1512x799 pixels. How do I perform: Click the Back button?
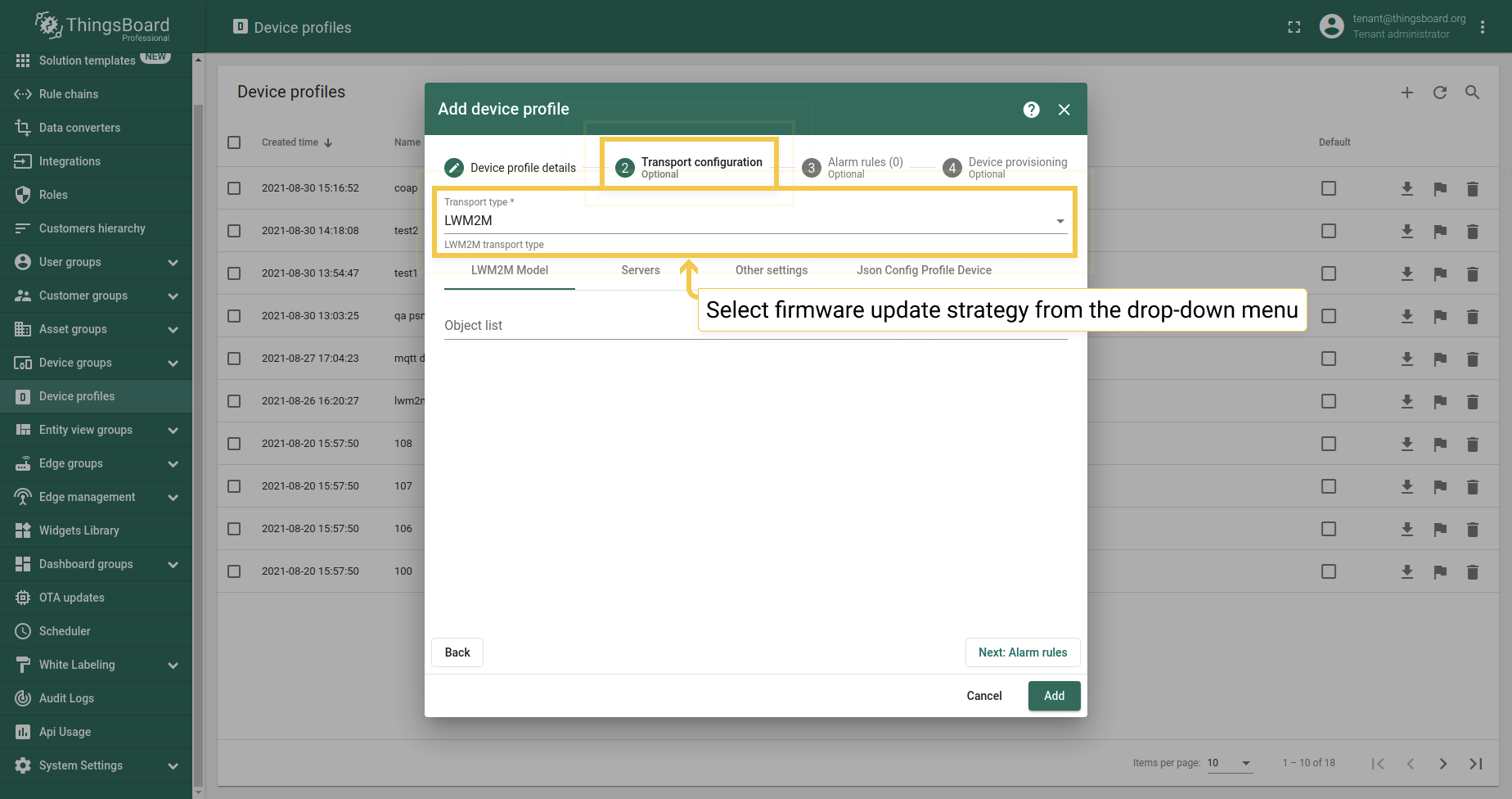457,652
